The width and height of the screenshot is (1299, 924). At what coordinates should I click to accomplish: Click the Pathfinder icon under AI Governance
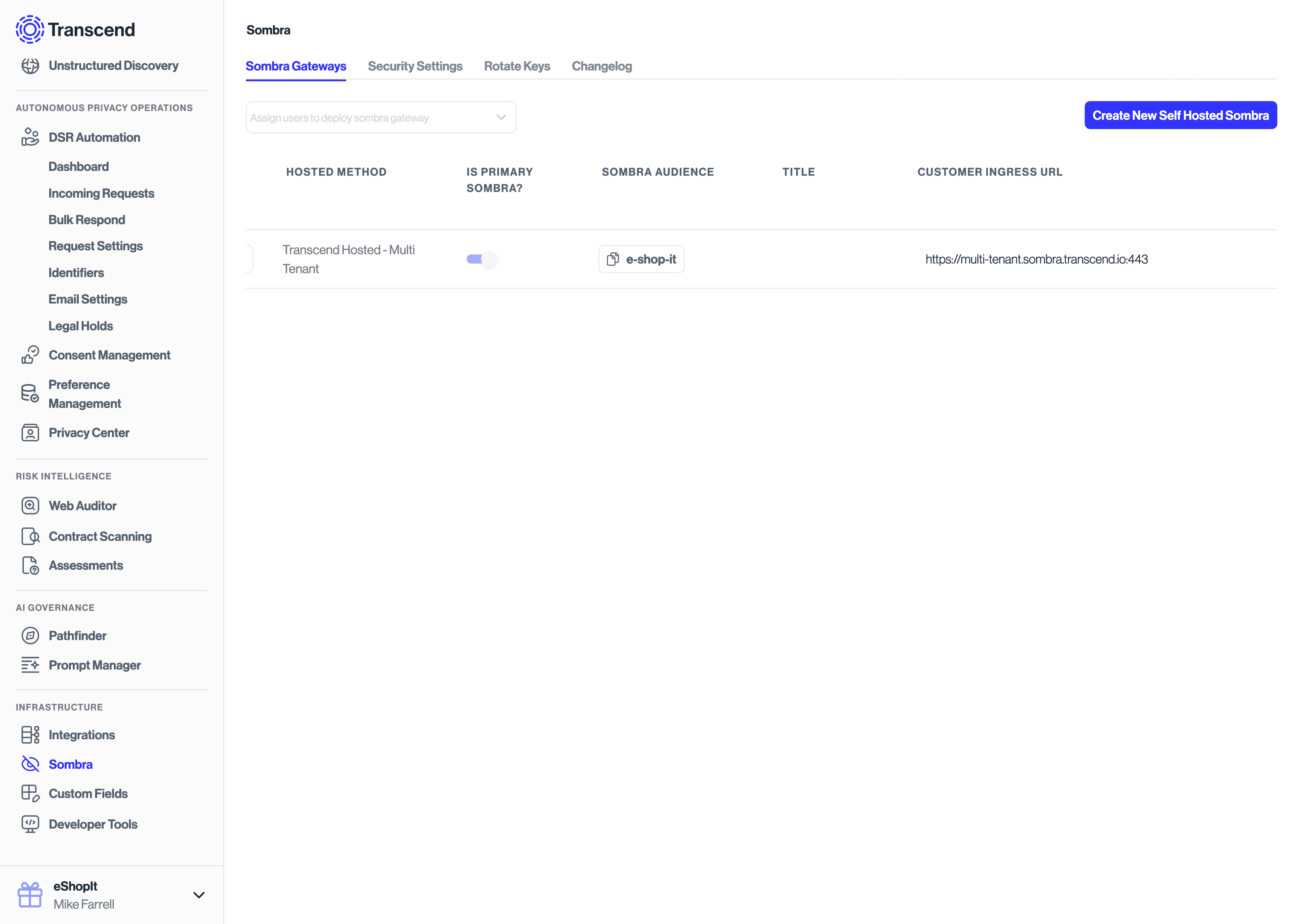(x=29, y=635)
